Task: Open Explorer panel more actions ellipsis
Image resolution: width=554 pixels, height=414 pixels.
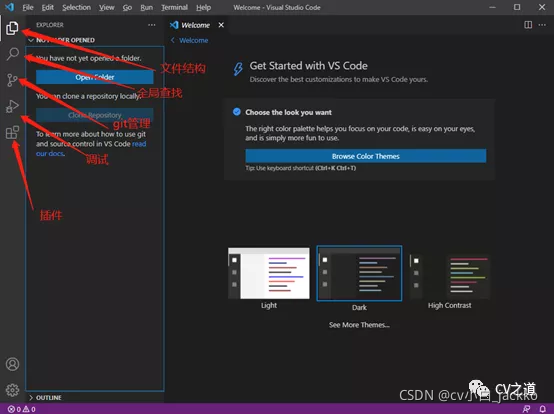Action: tap(152, 25)
